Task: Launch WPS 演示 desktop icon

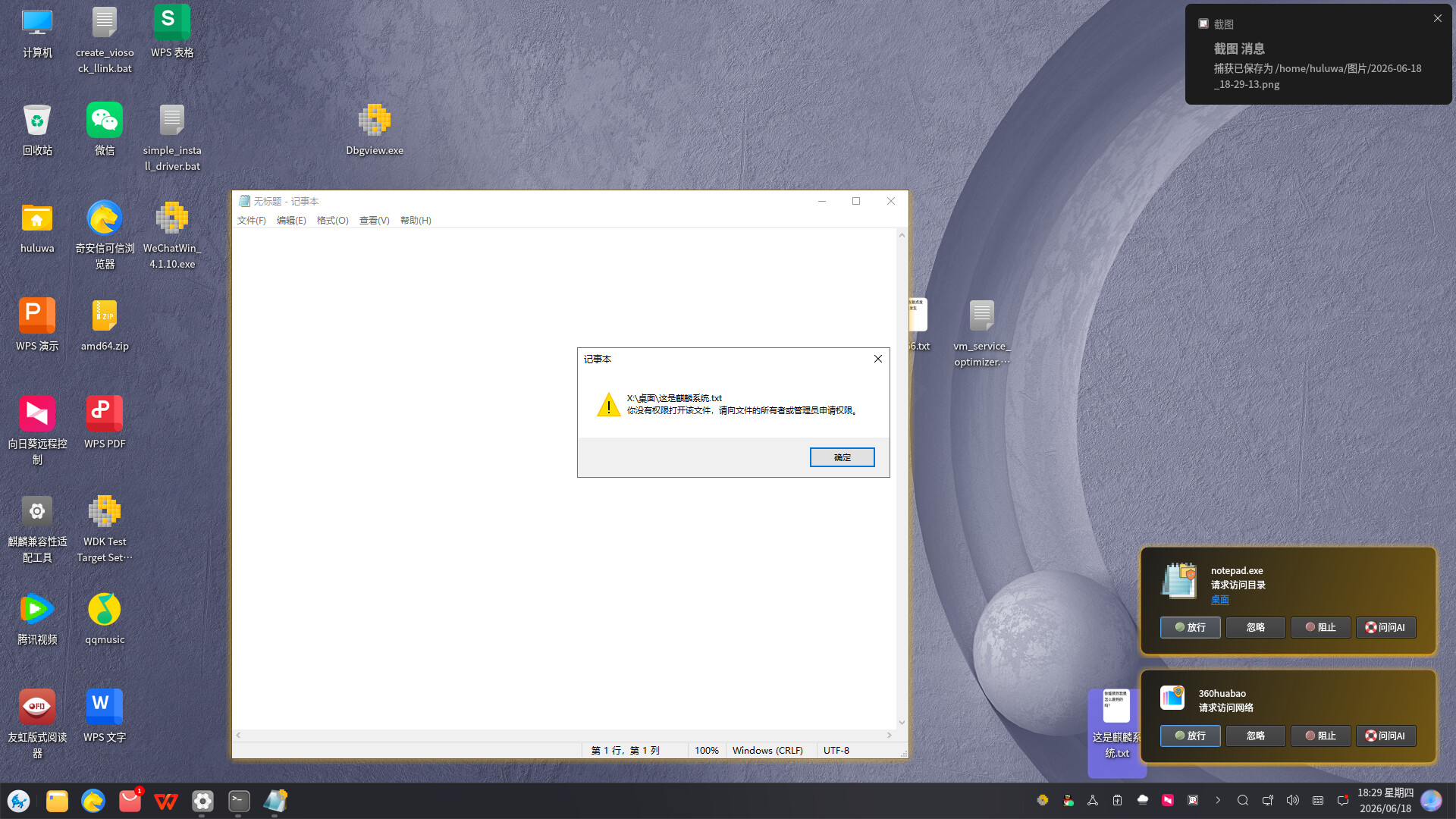Action: (x=37, y=325)
